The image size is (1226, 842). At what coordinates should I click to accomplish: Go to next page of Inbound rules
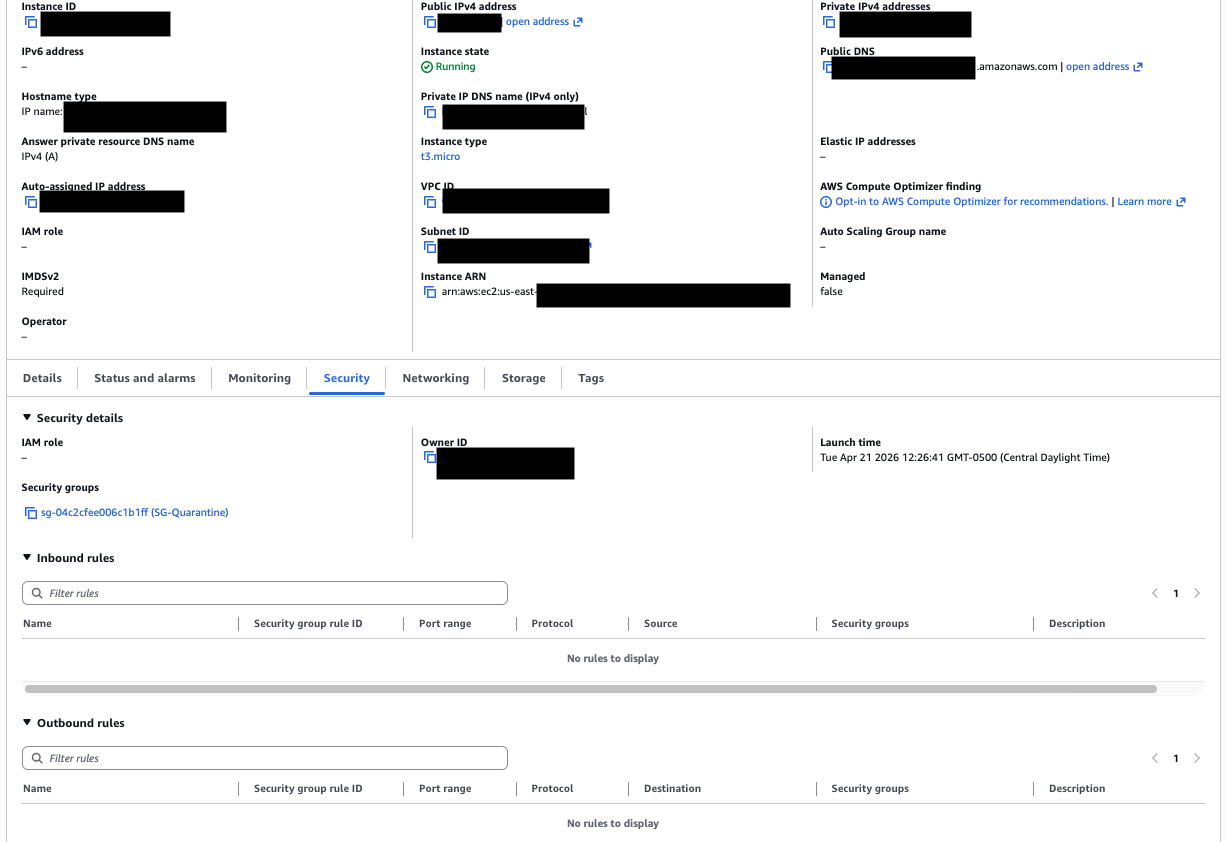pos(1197,593)
